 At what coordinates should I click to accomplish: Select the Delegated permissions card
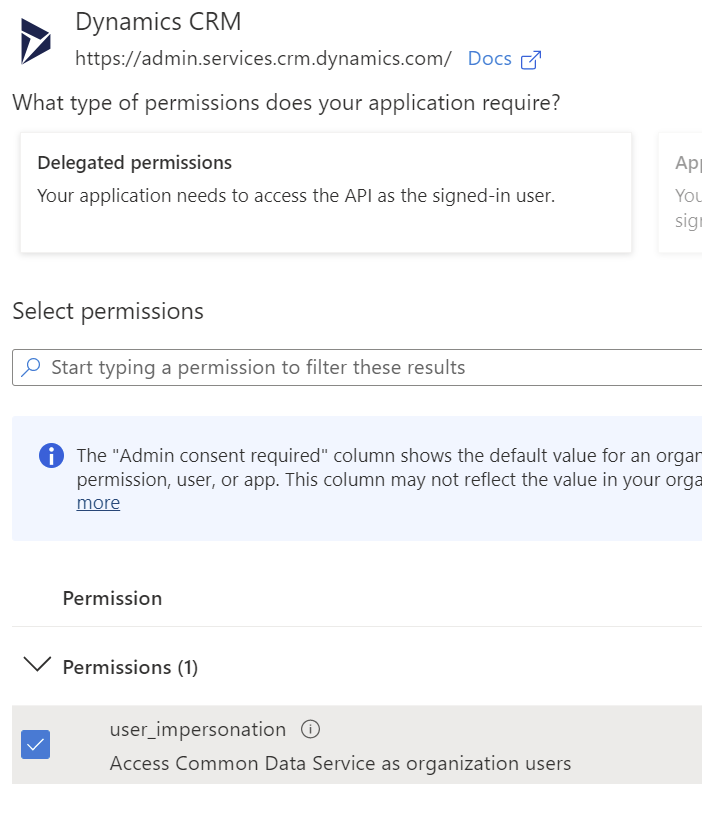pyautogui.click(x=325, y=192)
